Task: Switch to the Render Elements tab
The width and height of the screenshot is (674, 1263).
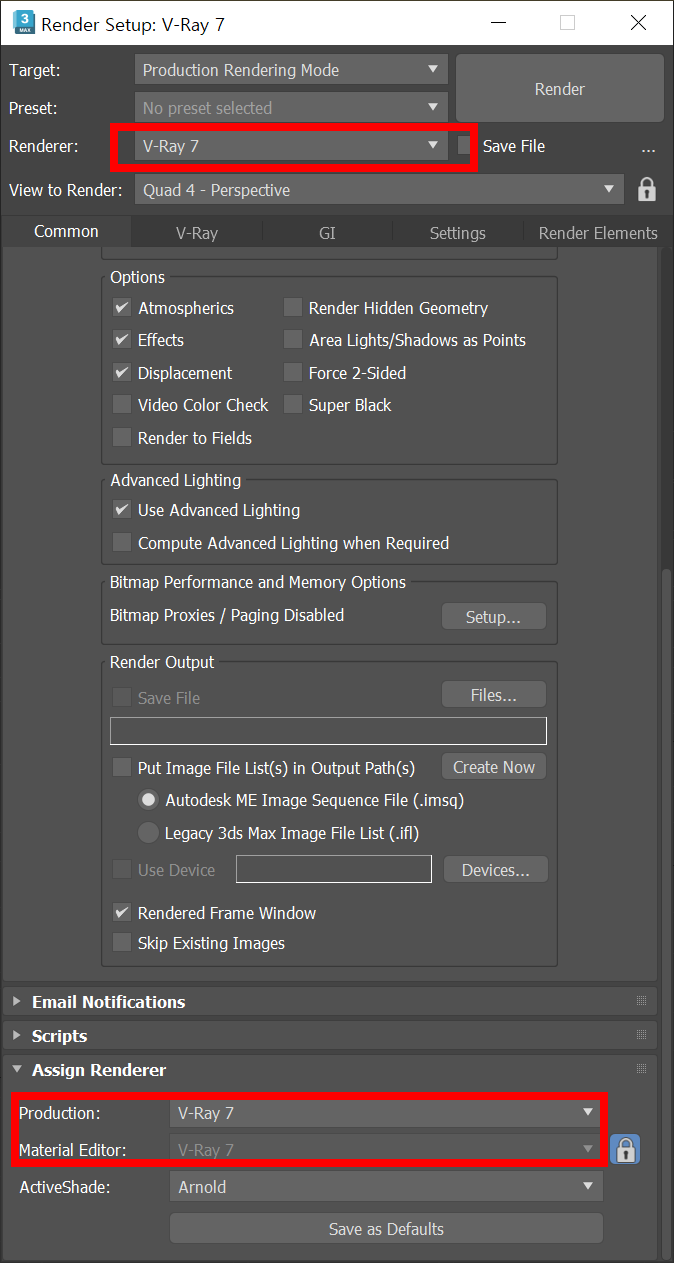Action: tap(598, 233)
